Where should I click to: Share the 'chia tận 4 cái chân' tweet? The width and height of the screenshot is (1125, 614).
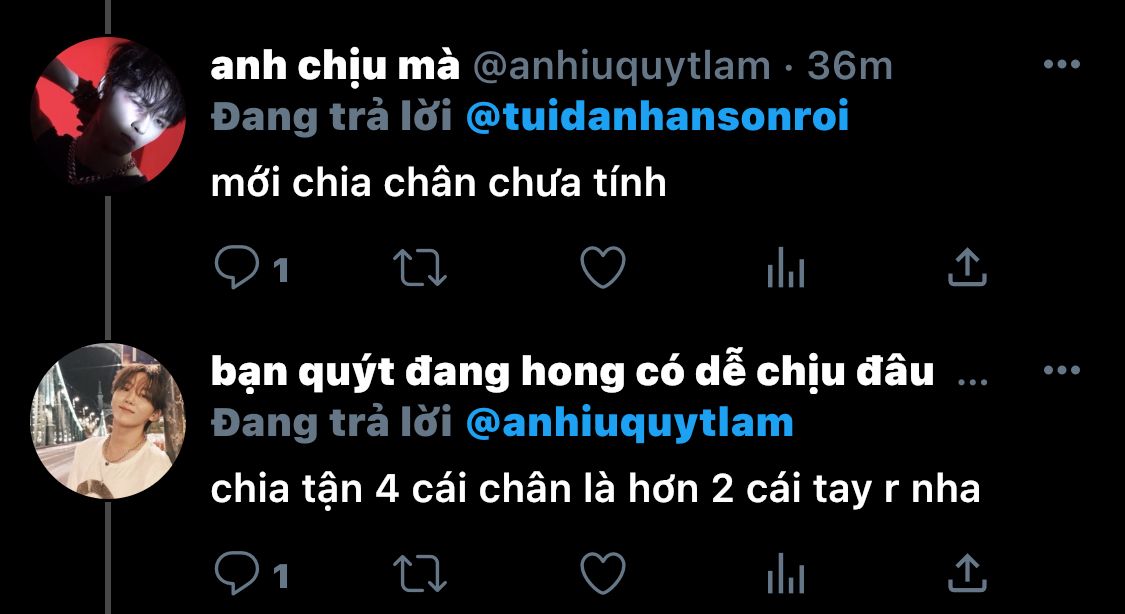pos(967,573)
